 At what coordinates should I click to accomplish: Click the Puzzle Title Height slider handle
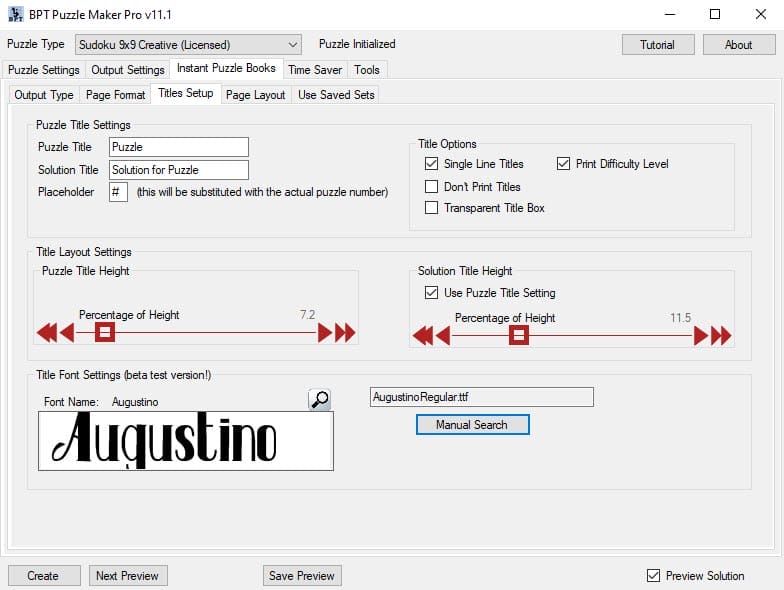click(x=104, y=332)
